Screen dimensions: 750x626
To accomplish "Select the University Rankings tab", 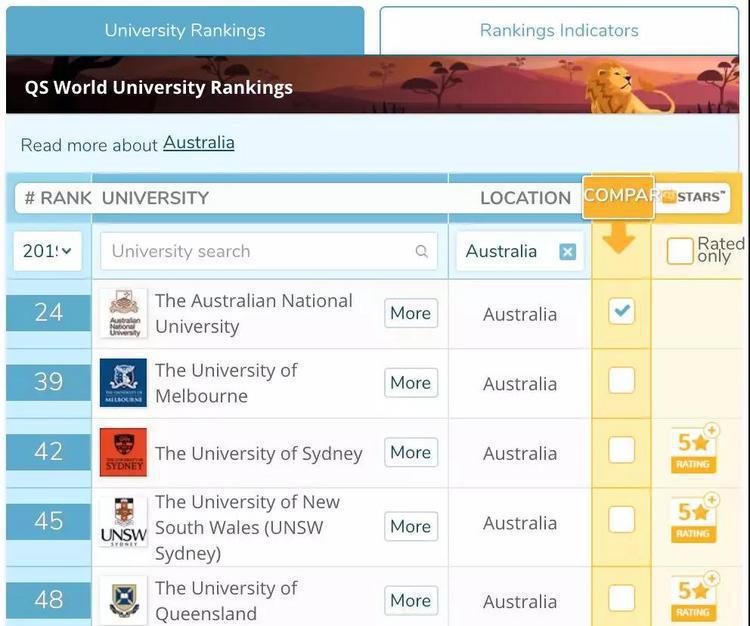I will point(185,30).
